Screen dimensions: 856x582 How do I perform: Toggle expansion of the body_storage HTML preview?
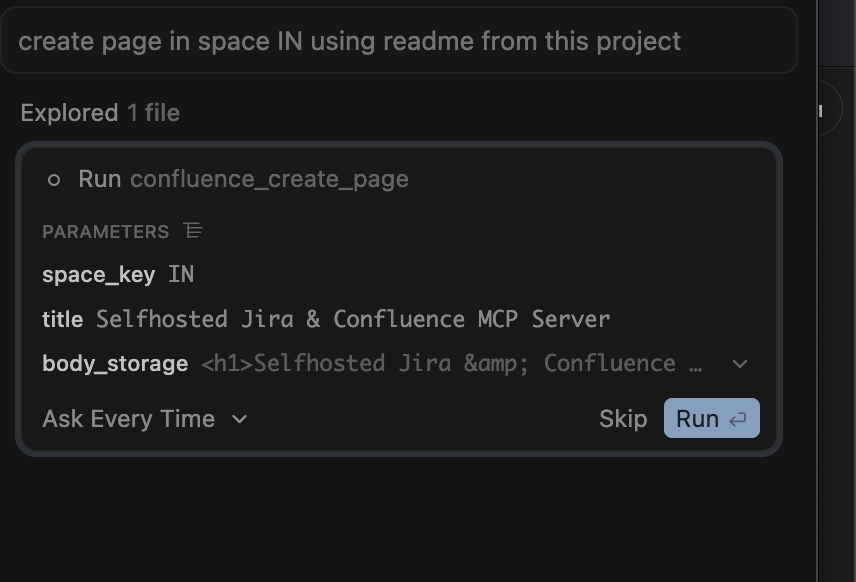point(739,364)
